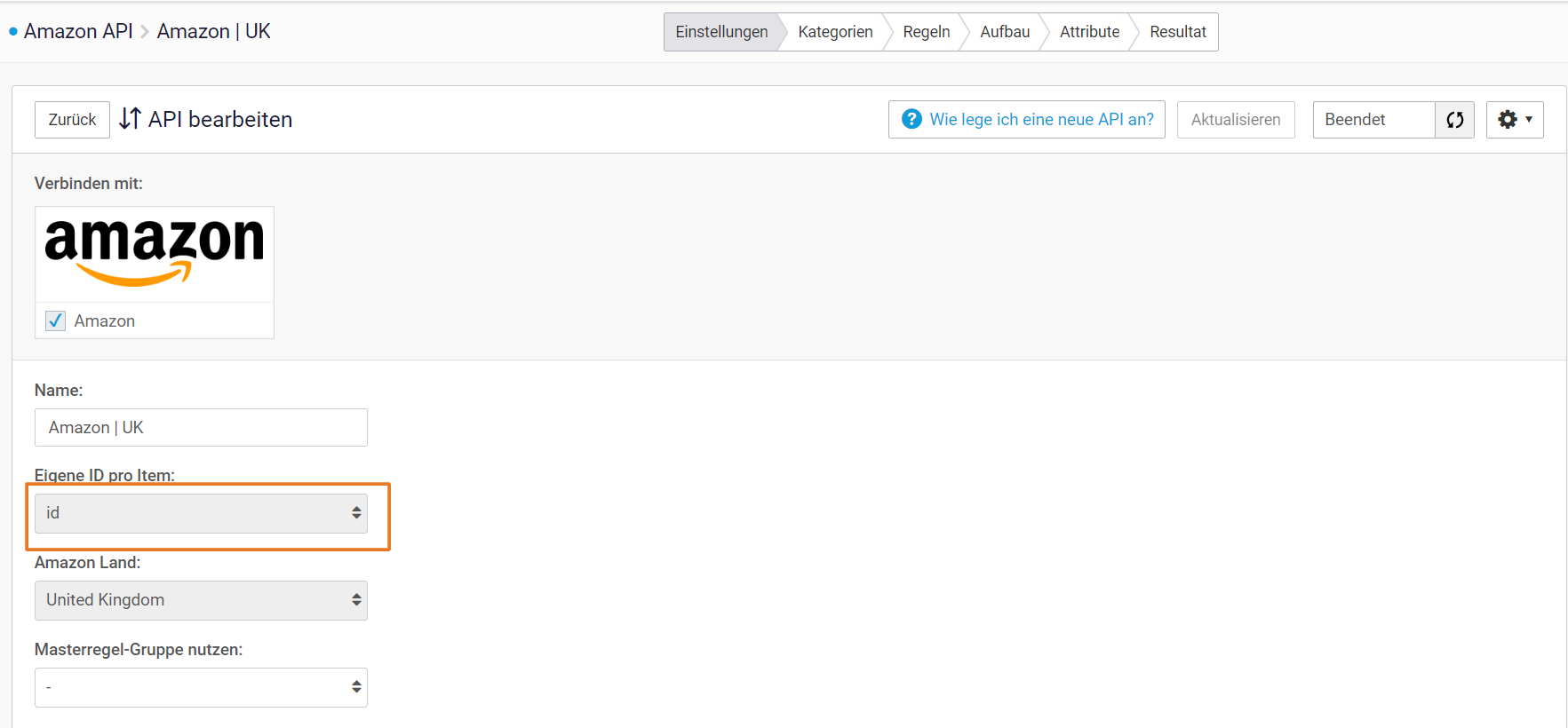Click the Beendet status field

pos(1373,120)
